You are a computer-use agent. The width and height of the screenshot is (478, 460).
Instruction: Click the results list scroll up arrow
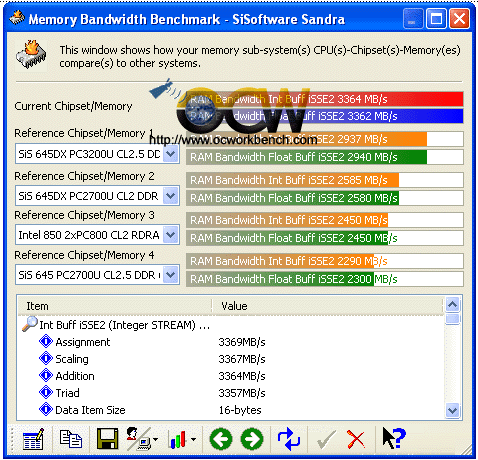(x=453, y=304)
